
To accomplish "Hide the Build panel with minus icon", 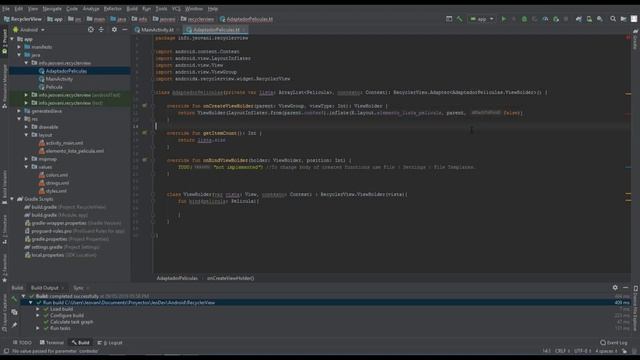I will coord(626,288).
